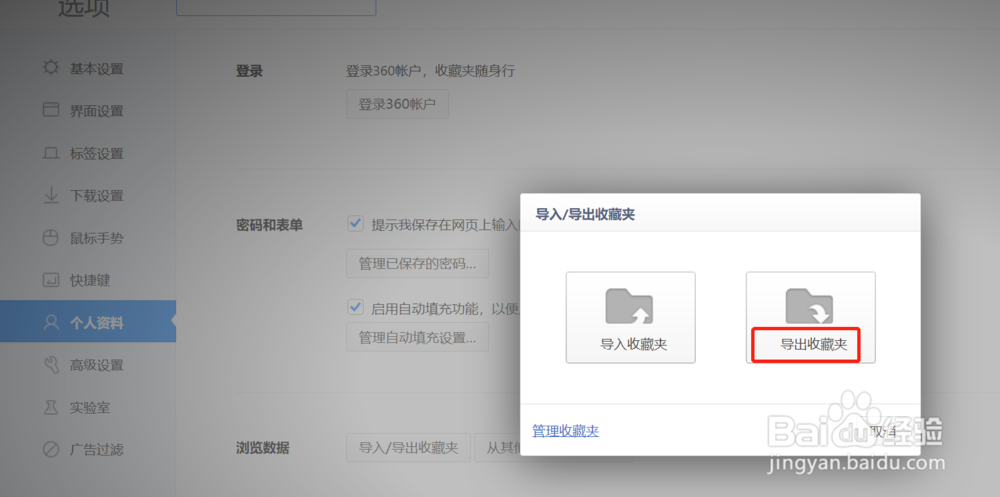Click 管理已保存的密码 button
This screenshot has height=497, width=1000.
[x=417, y=263]
